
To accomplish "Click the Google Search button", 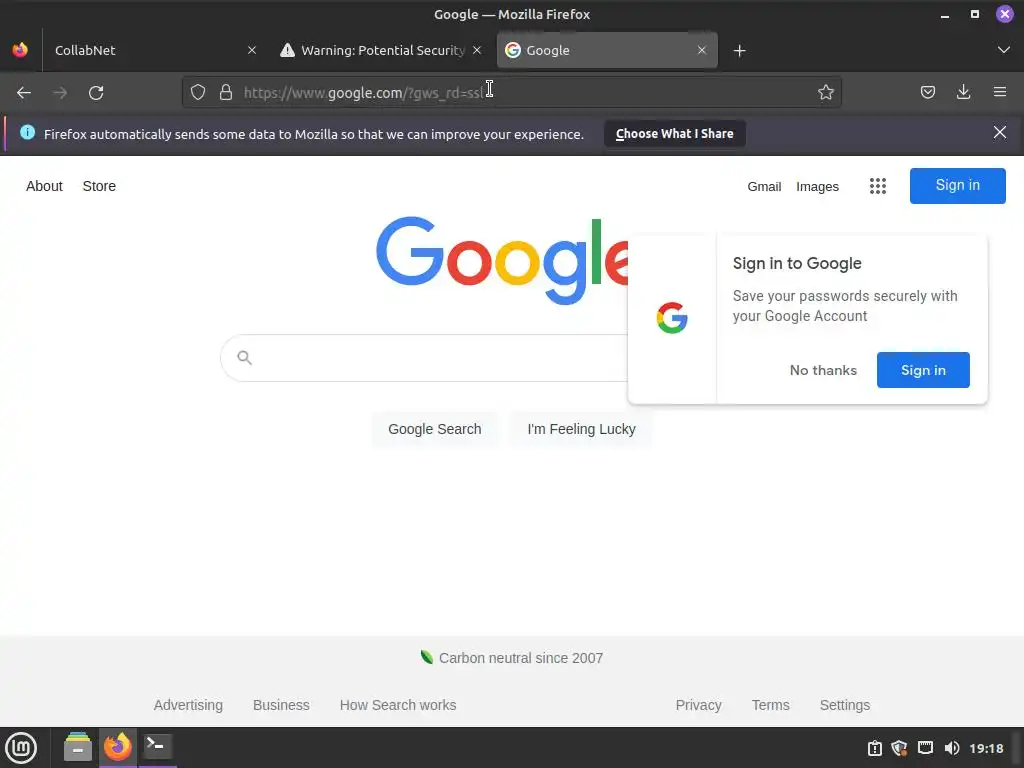I will click(434, 429).
